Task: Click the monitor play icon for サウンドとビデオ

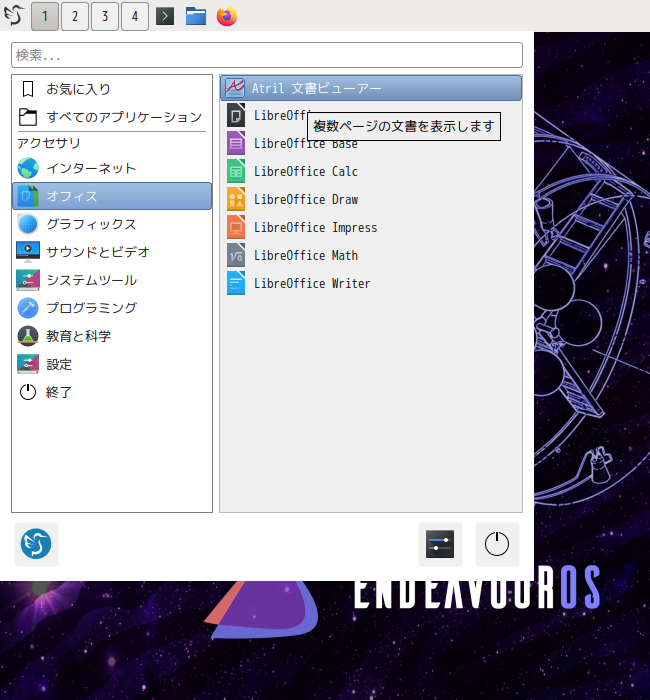Action: pyautogui.click(x=28, y=252)
